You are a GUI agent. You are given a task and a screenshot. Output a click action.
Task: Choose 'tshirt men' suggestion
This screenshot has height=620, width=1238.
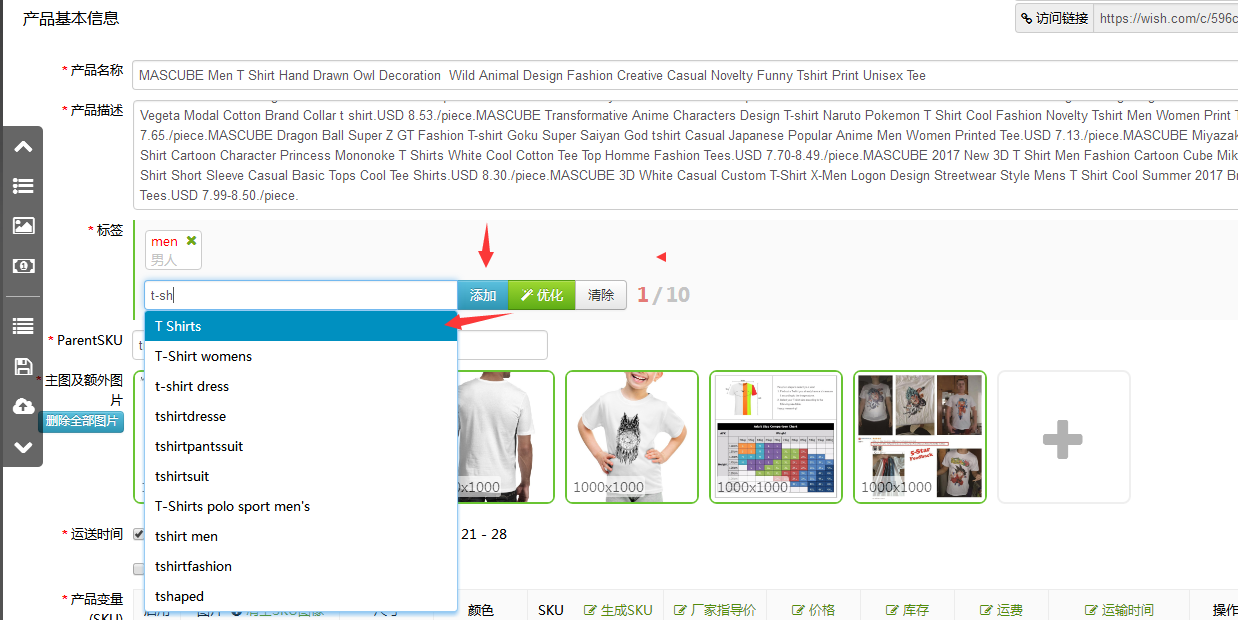coord(301,536)
